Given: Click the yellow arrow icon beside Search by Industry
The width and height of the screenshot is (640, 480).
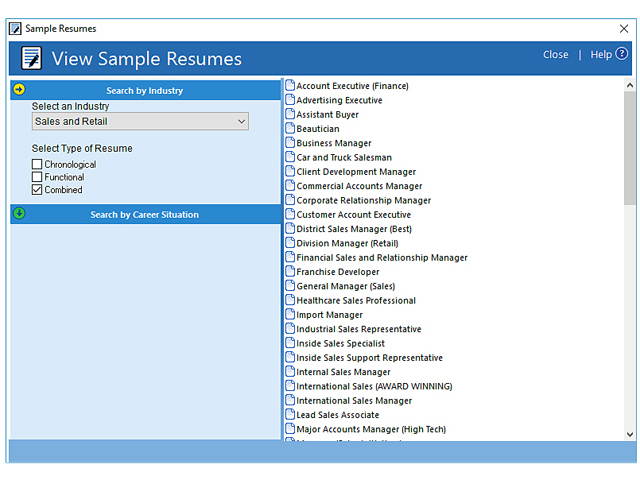Looking at the screenshot, I should pyautogui.click(x=19, y=90).
